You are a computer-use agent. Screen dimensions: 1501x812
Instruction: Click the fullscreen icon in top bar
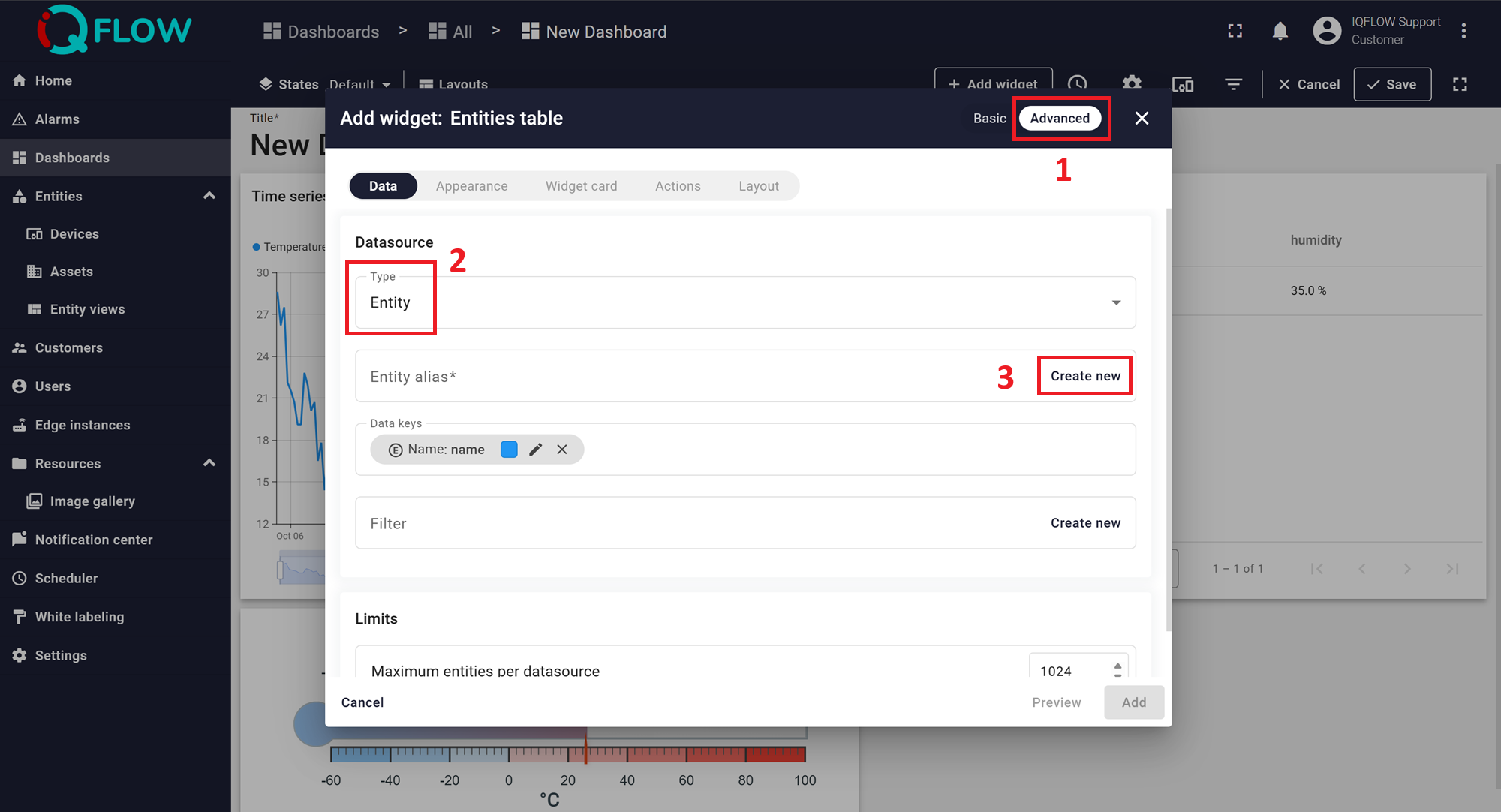[x=1235, y=31]
